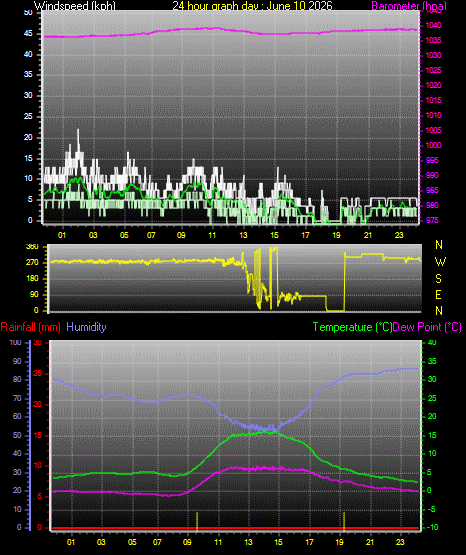
Task: Click the 1040 value on barometer axis
Action: (x=433, y=25)
